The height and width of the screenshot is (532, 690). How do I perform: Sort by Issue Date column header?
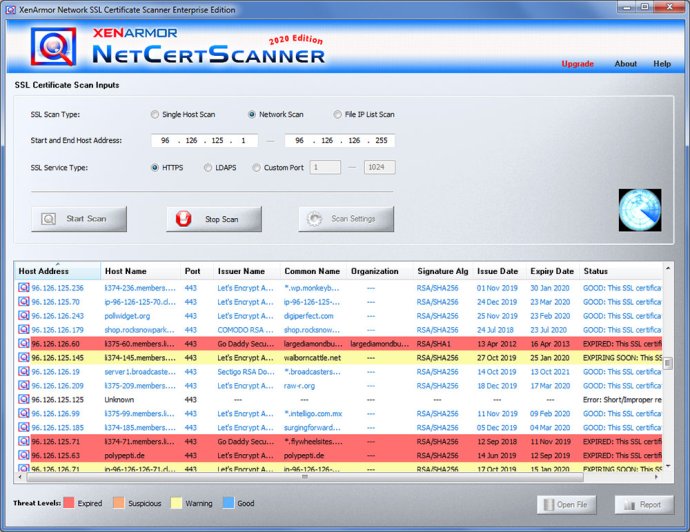click(x=499, y=271)
